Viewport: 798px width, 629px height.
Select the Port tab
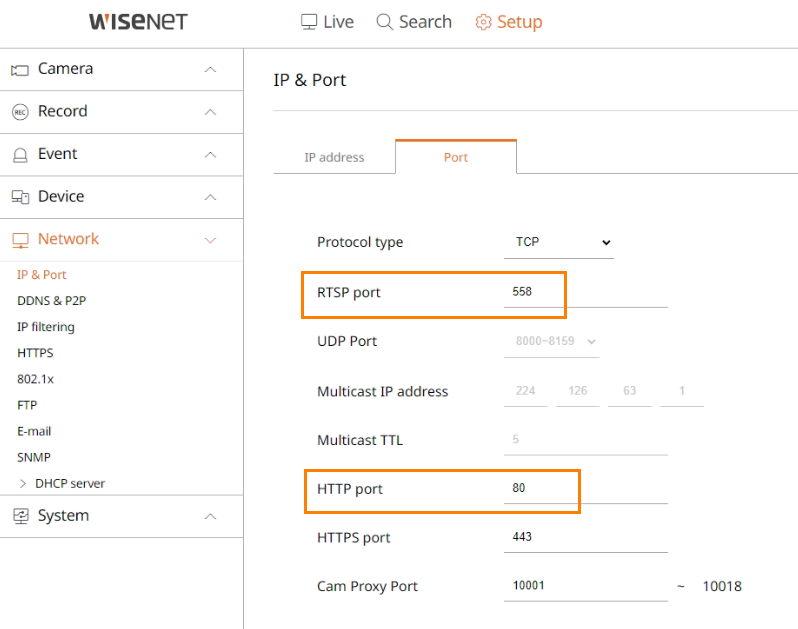(455, 157)
